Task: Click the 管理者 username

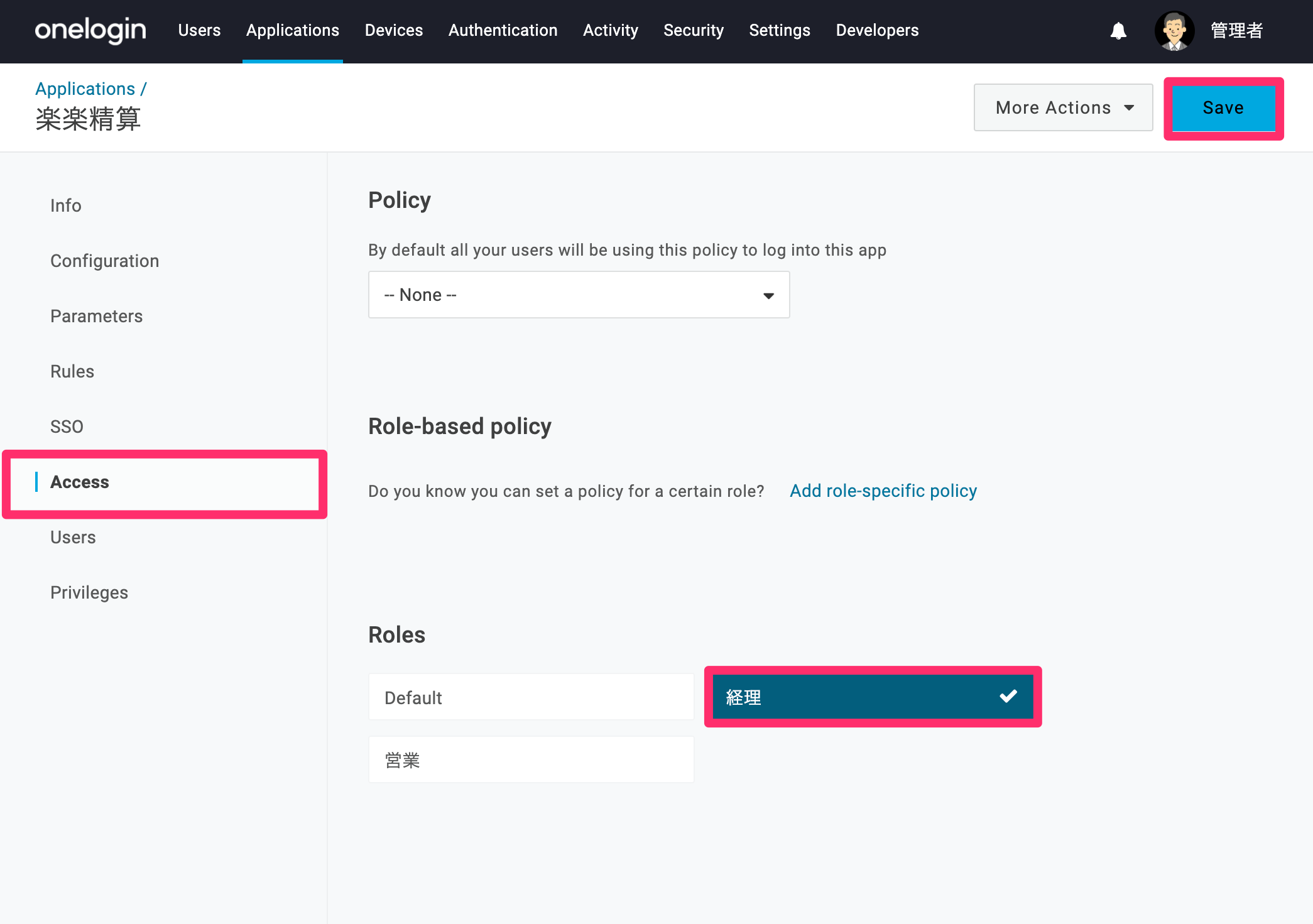Action: [x=1236, y=30]
